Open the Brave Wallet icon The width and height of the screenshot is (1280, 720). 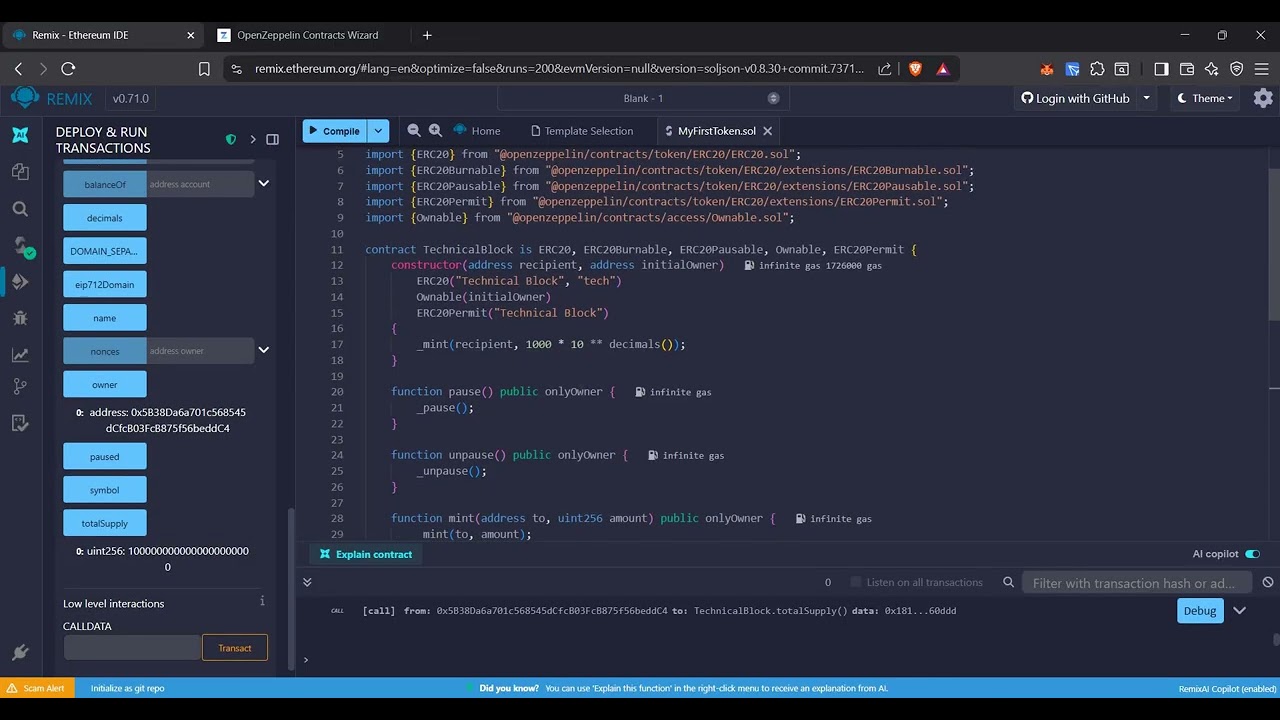pyautogui.click(x=1187, y=69)
